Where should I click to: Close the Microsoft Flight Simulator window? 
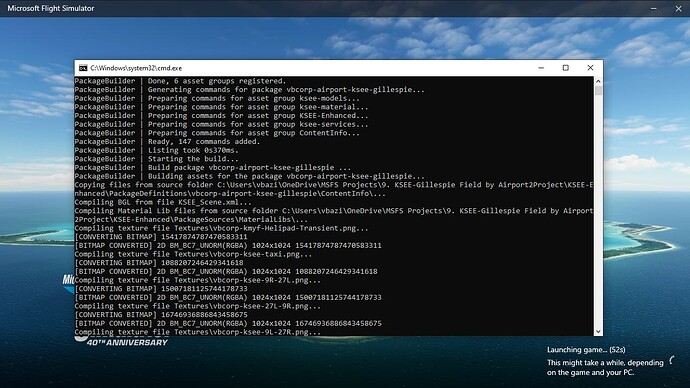point(678,8)
